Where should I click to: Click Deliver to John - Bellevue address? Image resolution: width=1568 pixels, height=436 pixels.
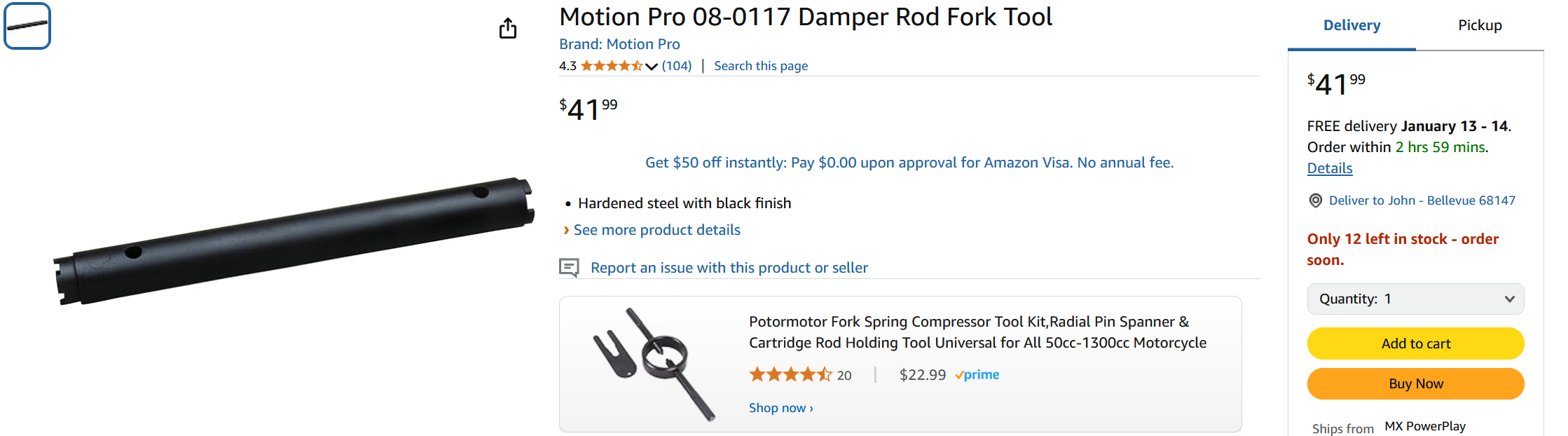pos(1422,200)
